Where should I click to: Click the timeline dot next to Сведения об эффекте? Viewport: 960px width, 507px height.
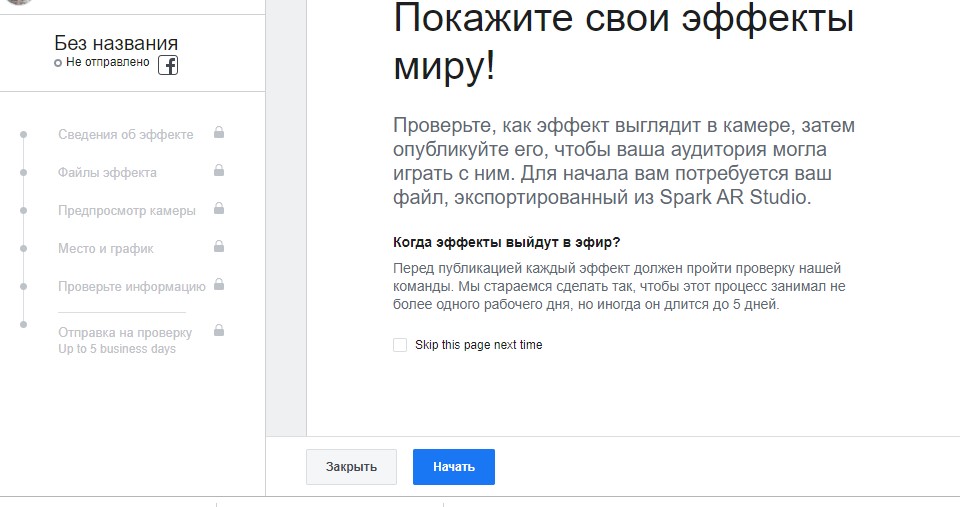coord(23,134)
